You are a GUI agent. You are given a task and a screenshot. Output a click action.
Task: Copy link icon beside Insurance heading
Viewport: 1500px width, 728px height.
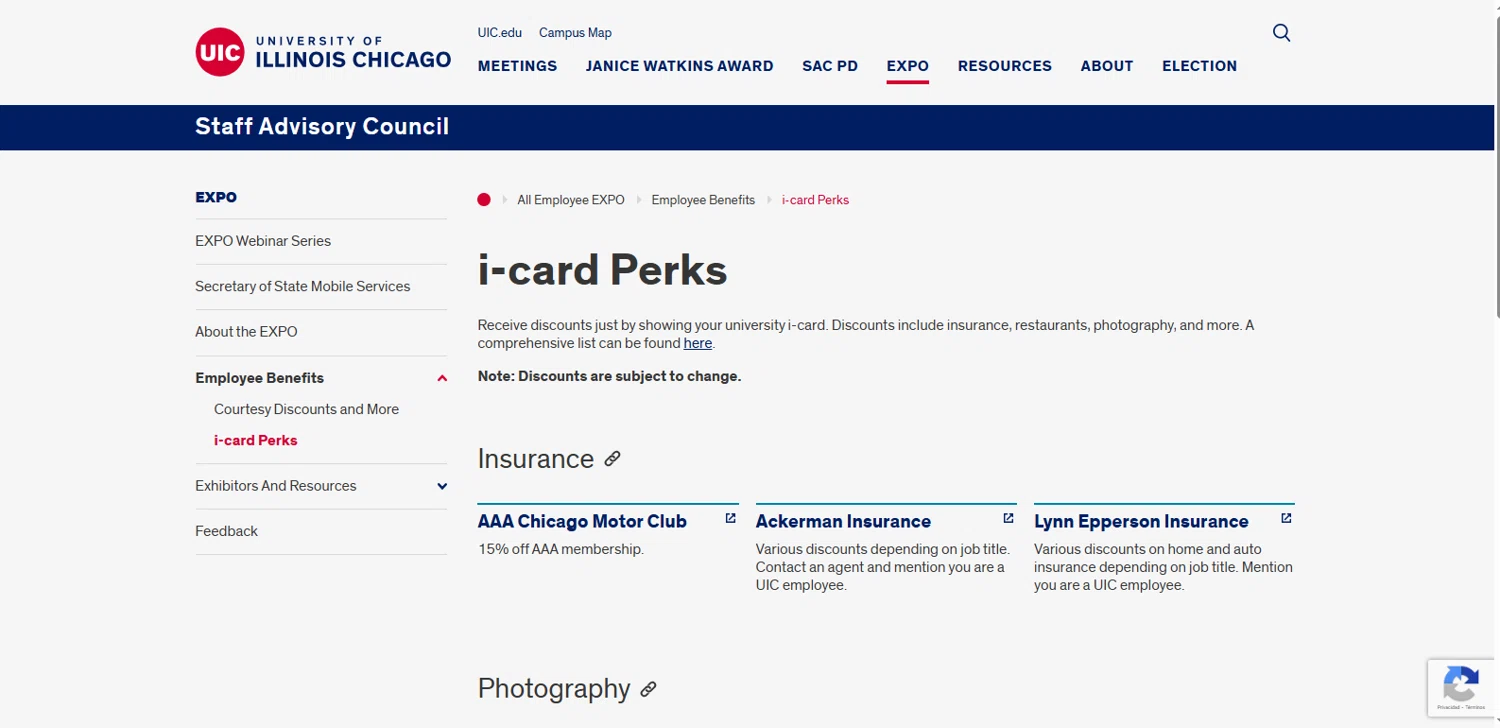(613, 459)
